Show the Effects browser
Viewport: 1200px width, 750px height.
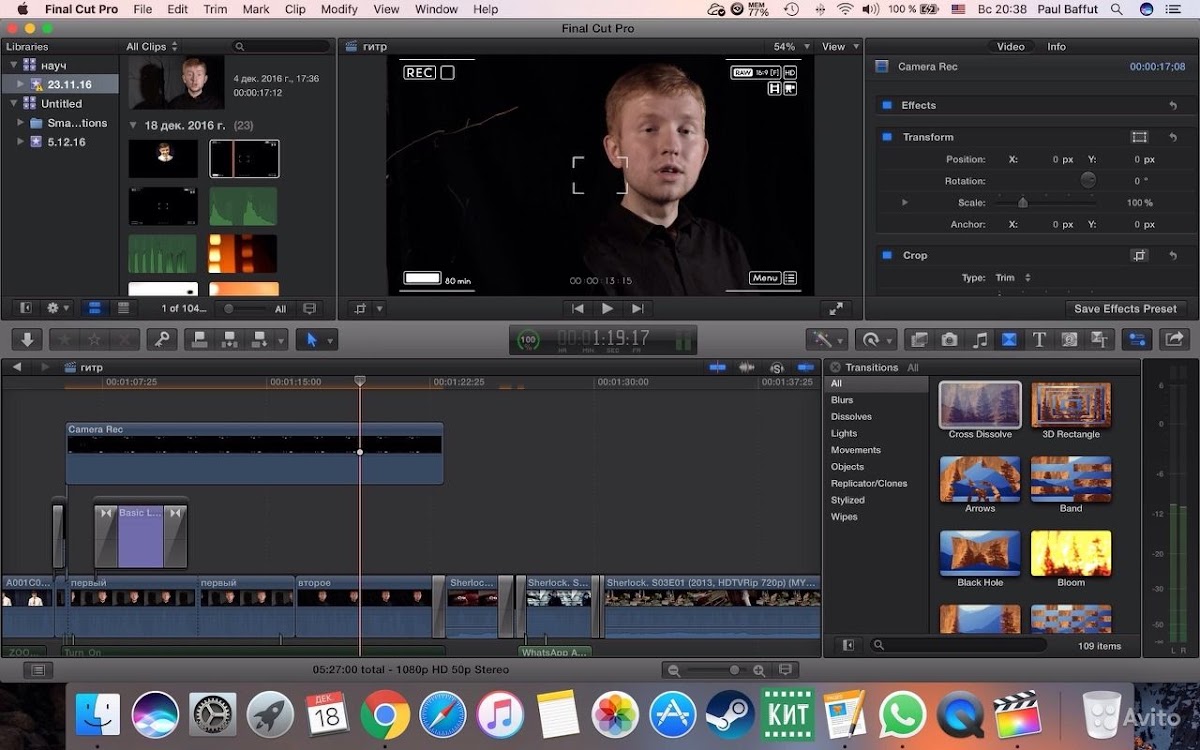coord(919,340)
